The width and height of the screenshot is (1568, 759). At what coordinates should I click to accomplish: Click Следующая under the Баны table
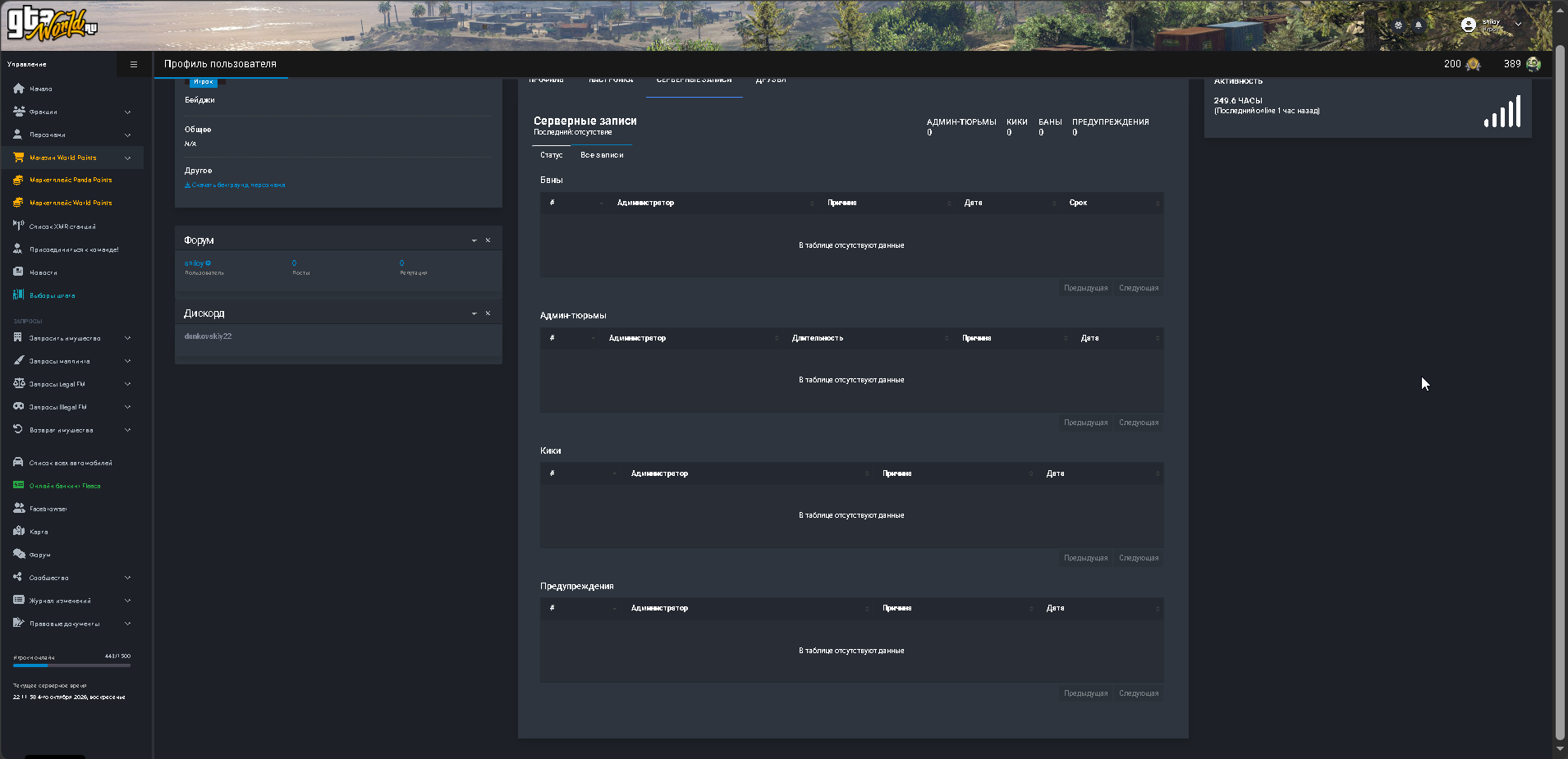1139,288
